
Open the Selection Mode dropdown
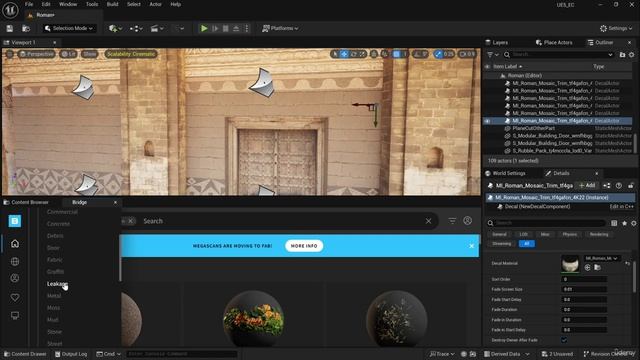[x=69, y=28]
